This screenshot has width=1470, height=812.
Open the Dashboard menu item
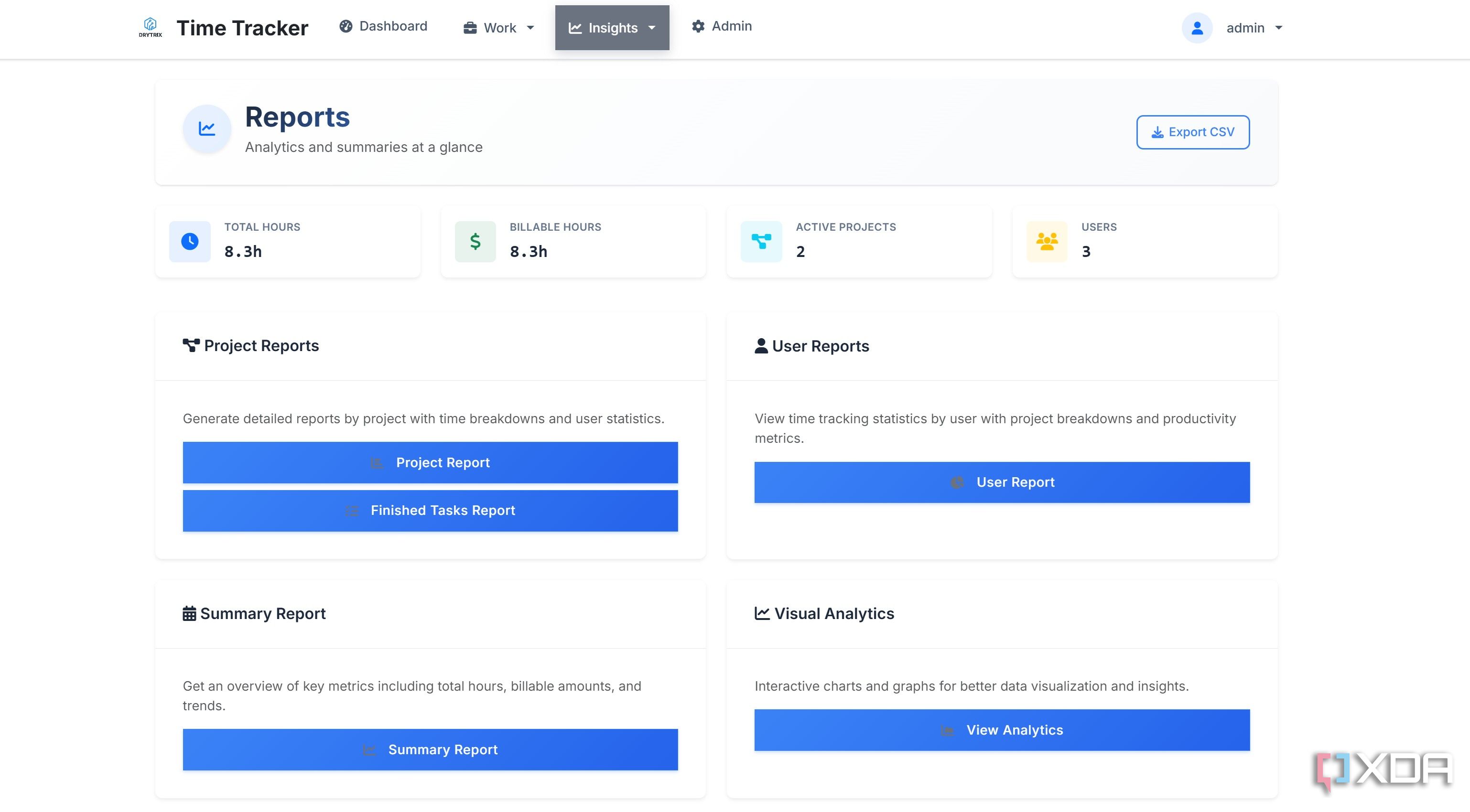pos(383,26)
